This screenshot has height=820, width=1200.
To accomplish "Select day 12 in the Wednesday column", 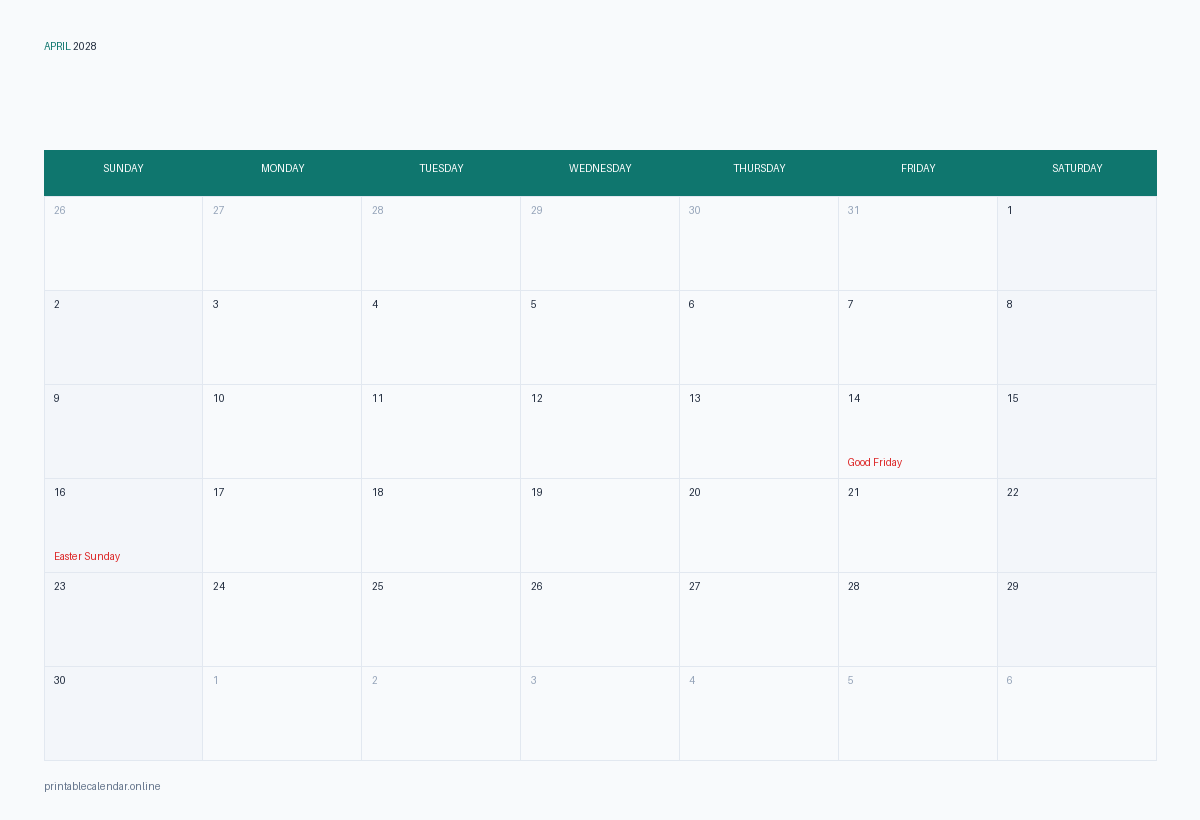I will pos(600,431).
